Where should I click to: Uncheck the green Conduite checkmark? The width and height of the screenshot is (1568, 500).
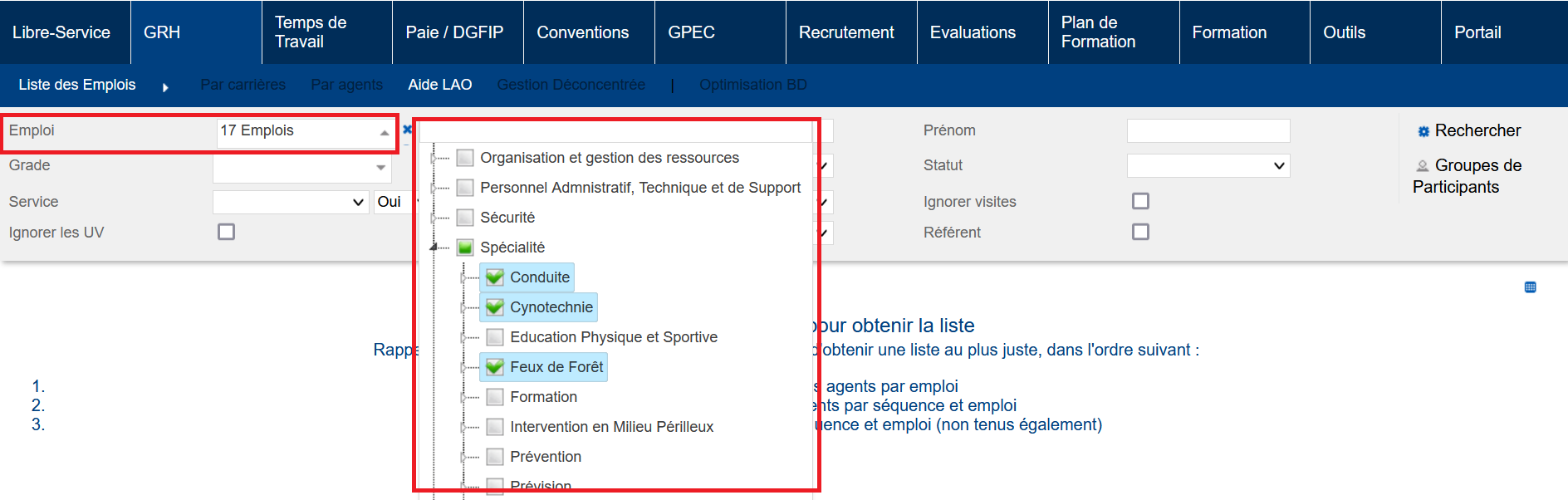pyautogui.click(x=495, y=277)
